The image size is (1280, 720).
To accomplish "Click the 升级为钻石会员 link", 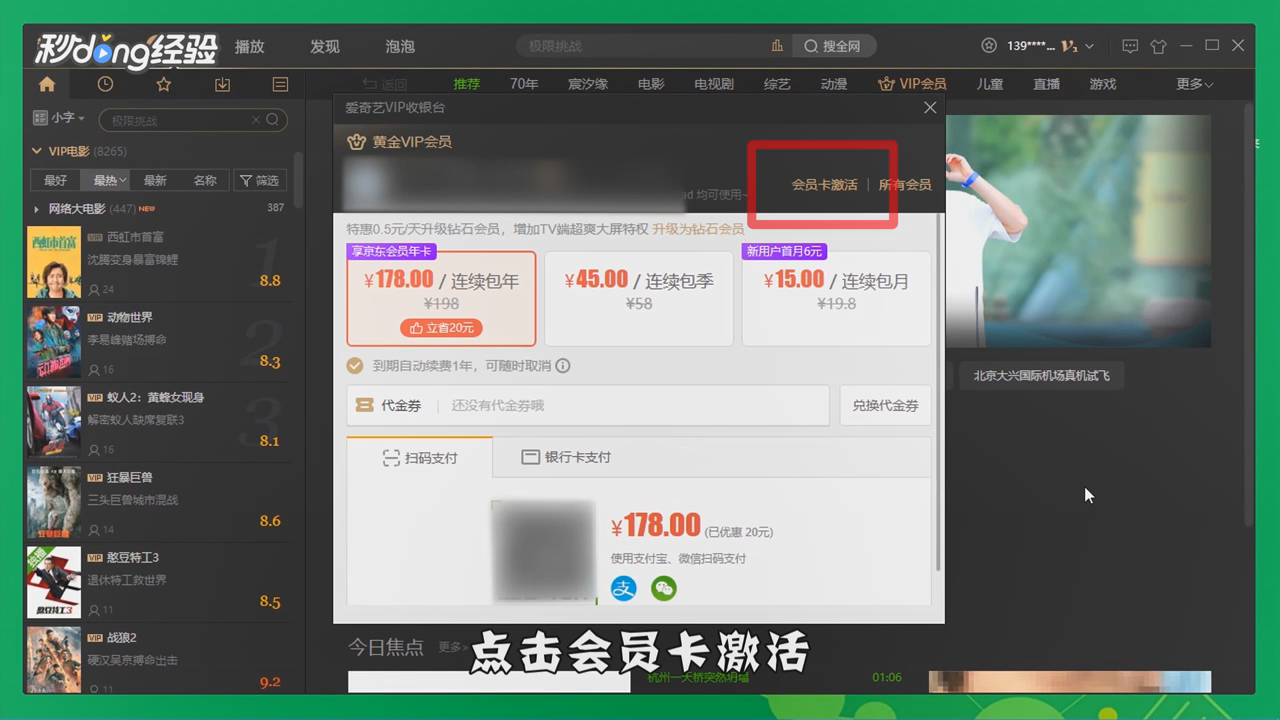I will point(698,229).
